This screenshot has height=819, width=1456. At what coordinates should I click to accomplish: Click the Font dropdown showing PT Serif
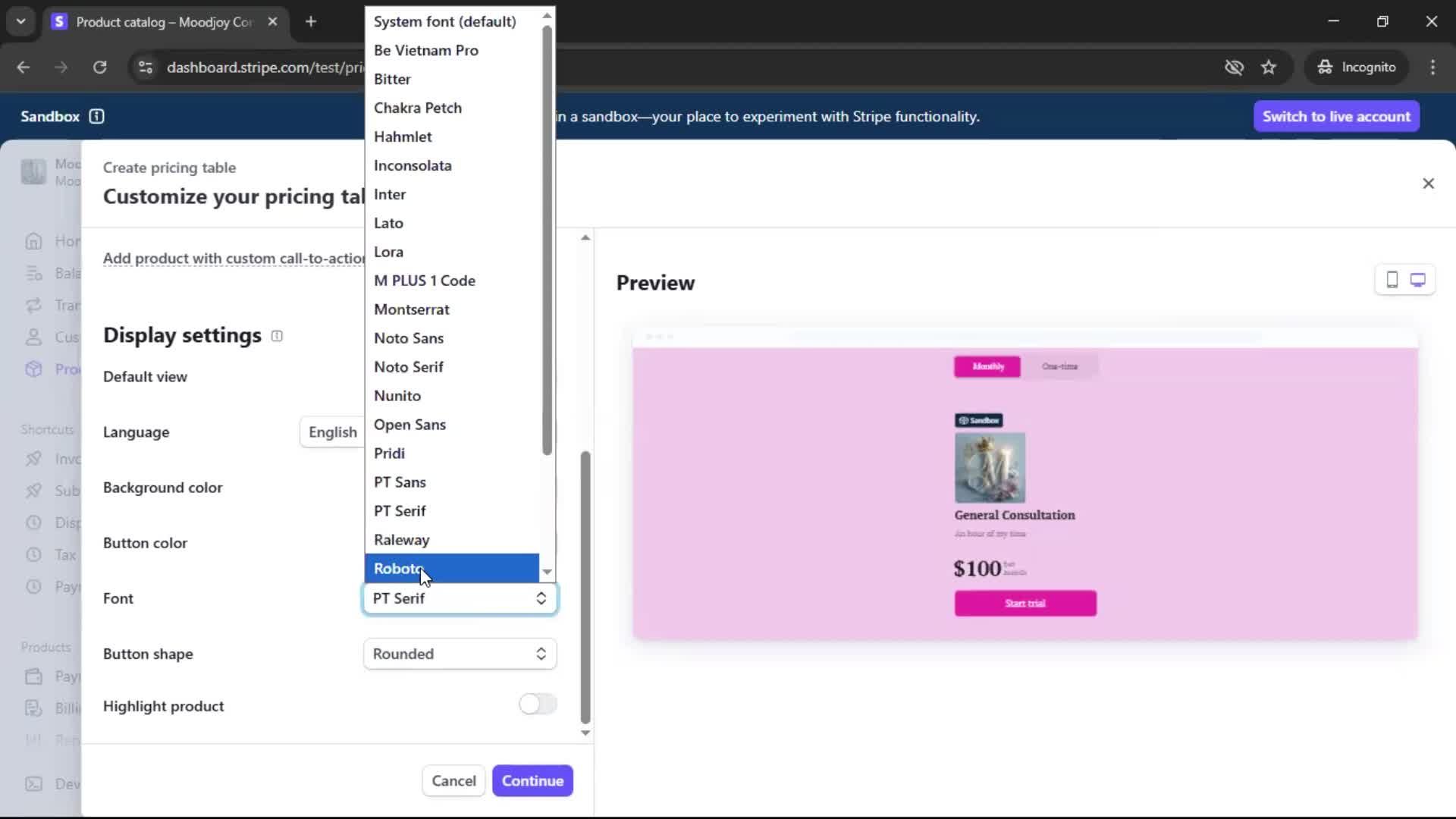[460, 598]
